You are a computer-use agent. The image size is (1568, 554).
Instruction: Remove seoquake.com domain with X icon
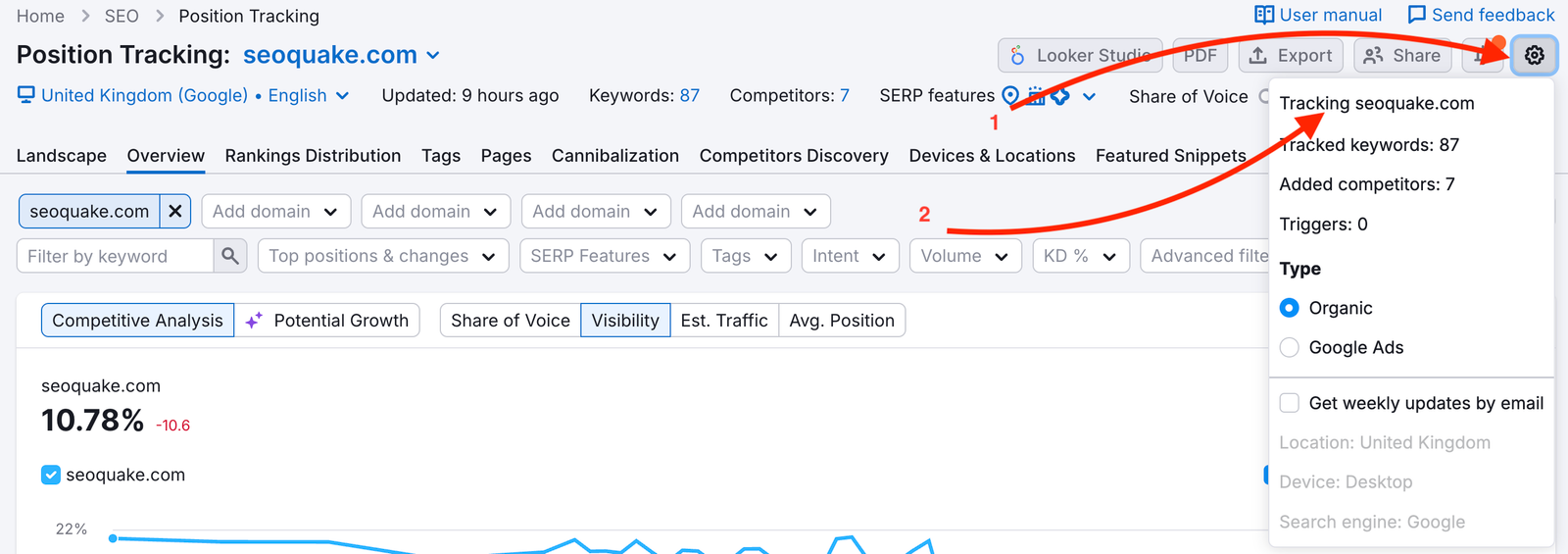click(x=175, y=211)
